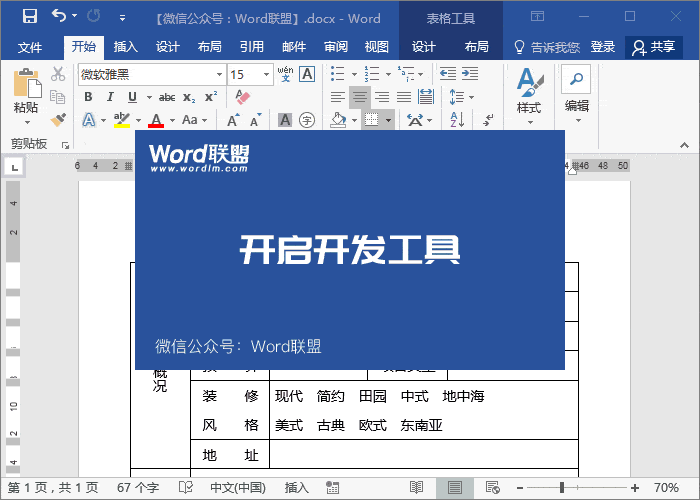The image size is (700, 500).
Task: Toggle character shading A icon
Action: [285, 120]
